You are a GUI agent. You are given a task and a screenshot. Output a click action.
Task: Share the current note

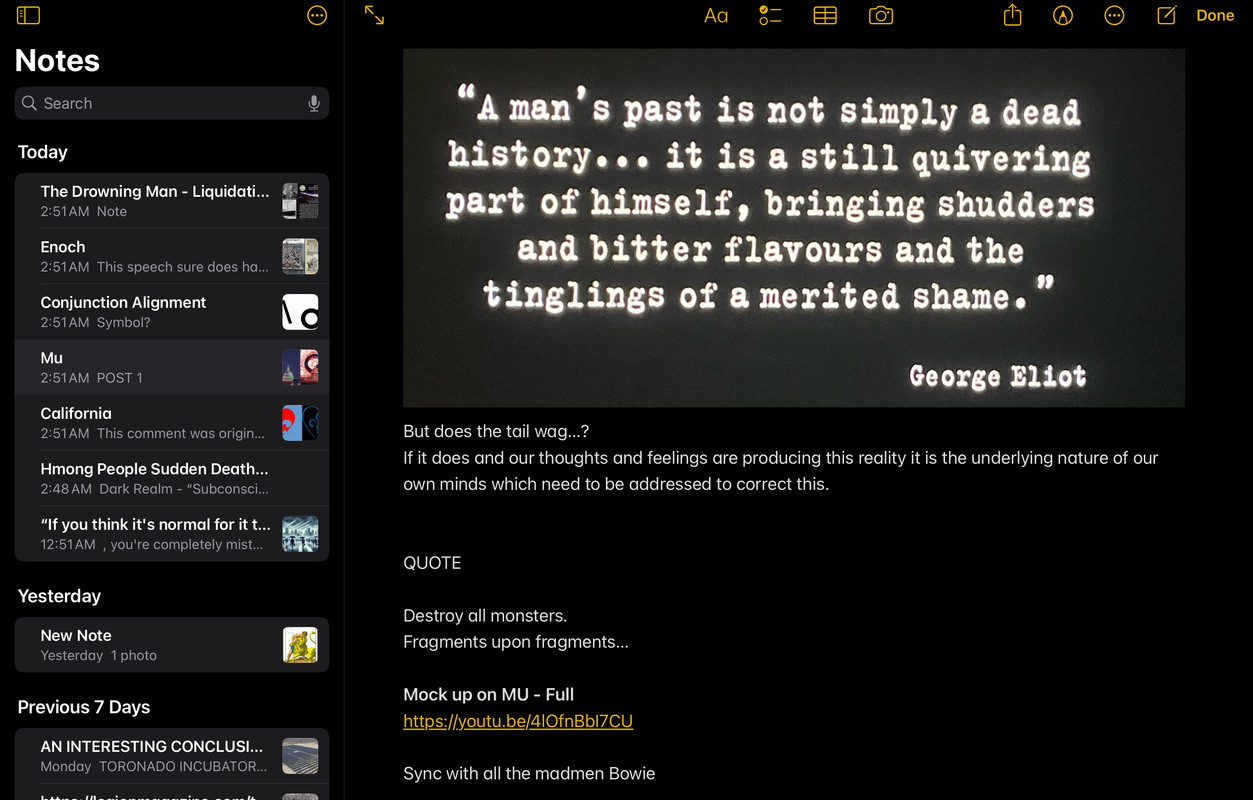1012,15
